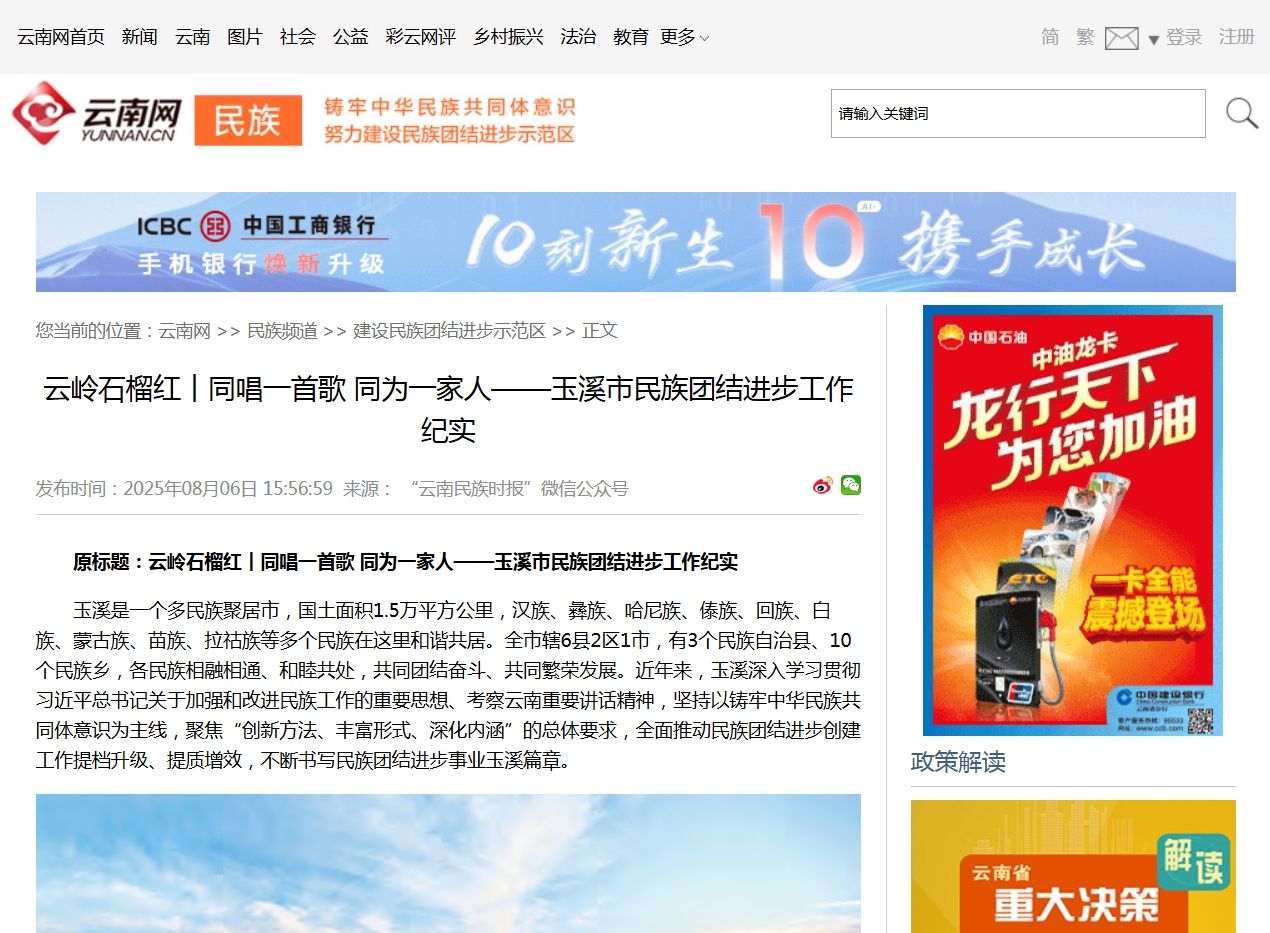
Task: Click the magnifying glass search icon
Action: tap(1241, 114)
